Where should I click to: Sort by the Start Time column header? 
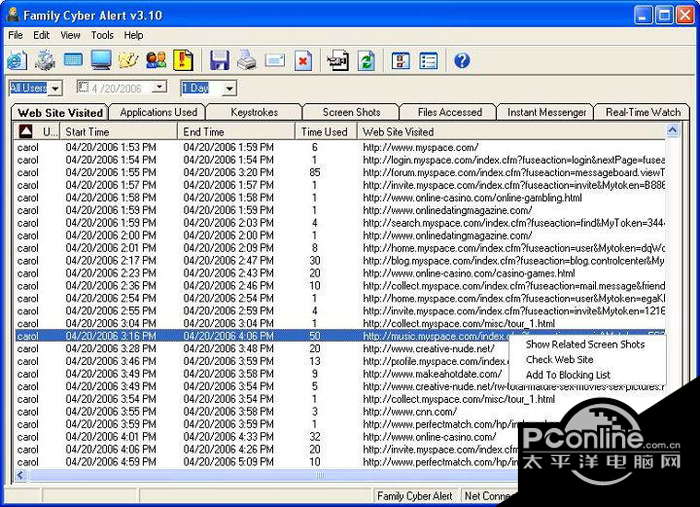click(x=118, y=132)
